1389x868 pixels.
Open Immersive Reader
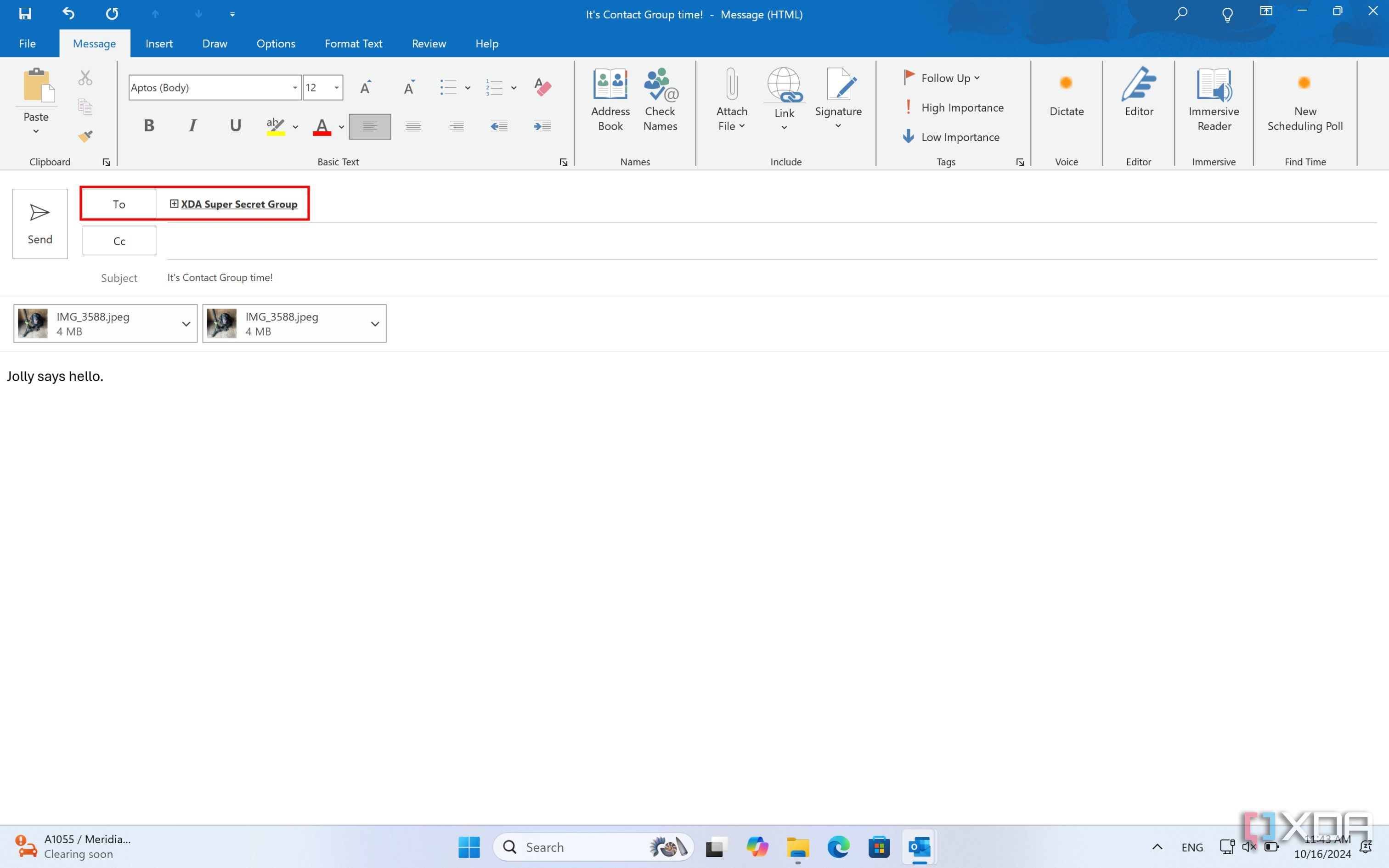pyautogui.click(x=1214, y=97)
